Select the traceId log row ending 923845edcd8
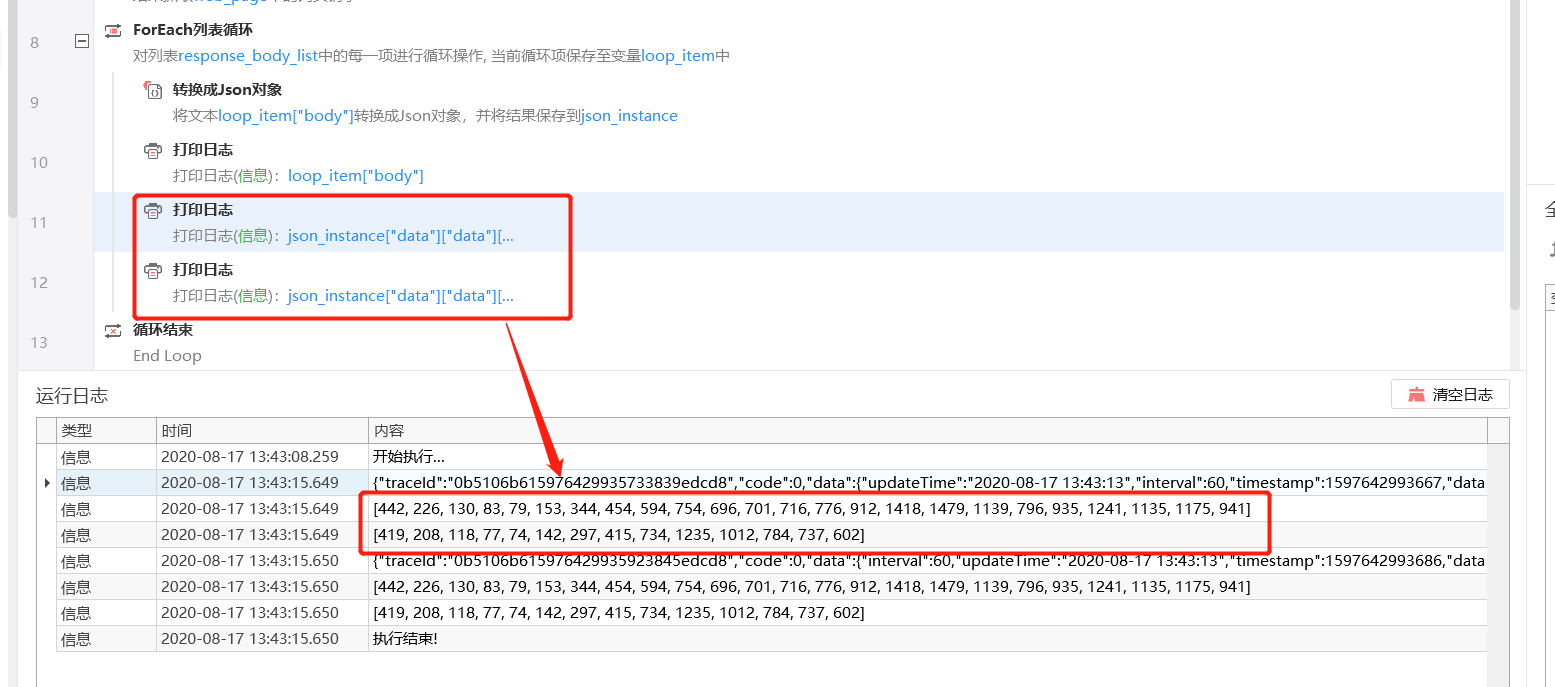 click(x=771, y=561)
